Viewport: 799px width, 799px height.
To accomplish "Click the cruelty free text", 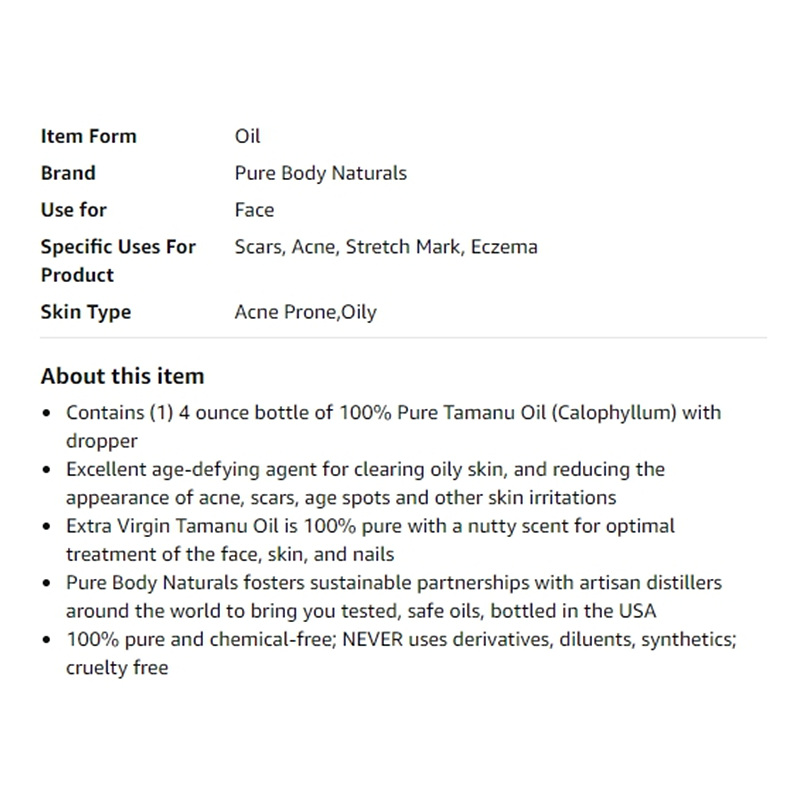I will pyautogui.click(x=117, y=668).
